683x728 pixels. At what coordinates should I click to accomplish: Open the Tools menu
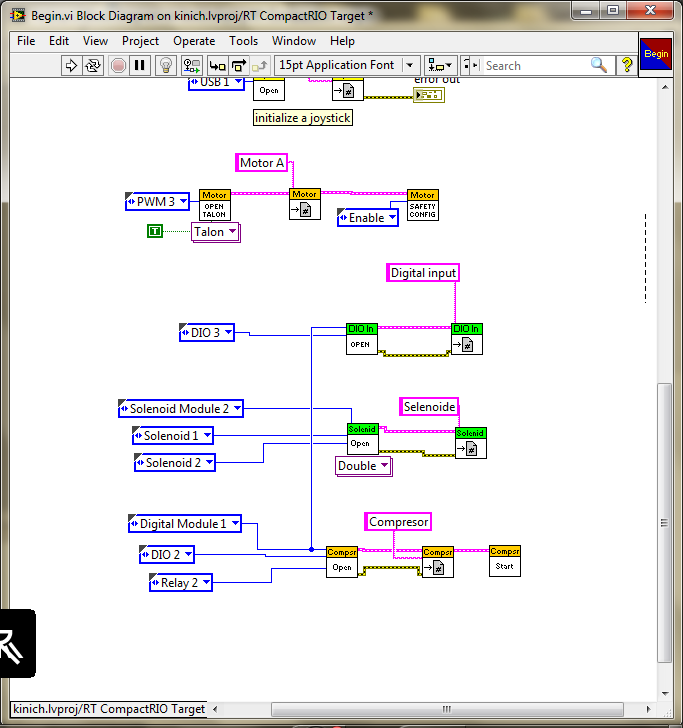pyautogui.click(x=243, y=41)
